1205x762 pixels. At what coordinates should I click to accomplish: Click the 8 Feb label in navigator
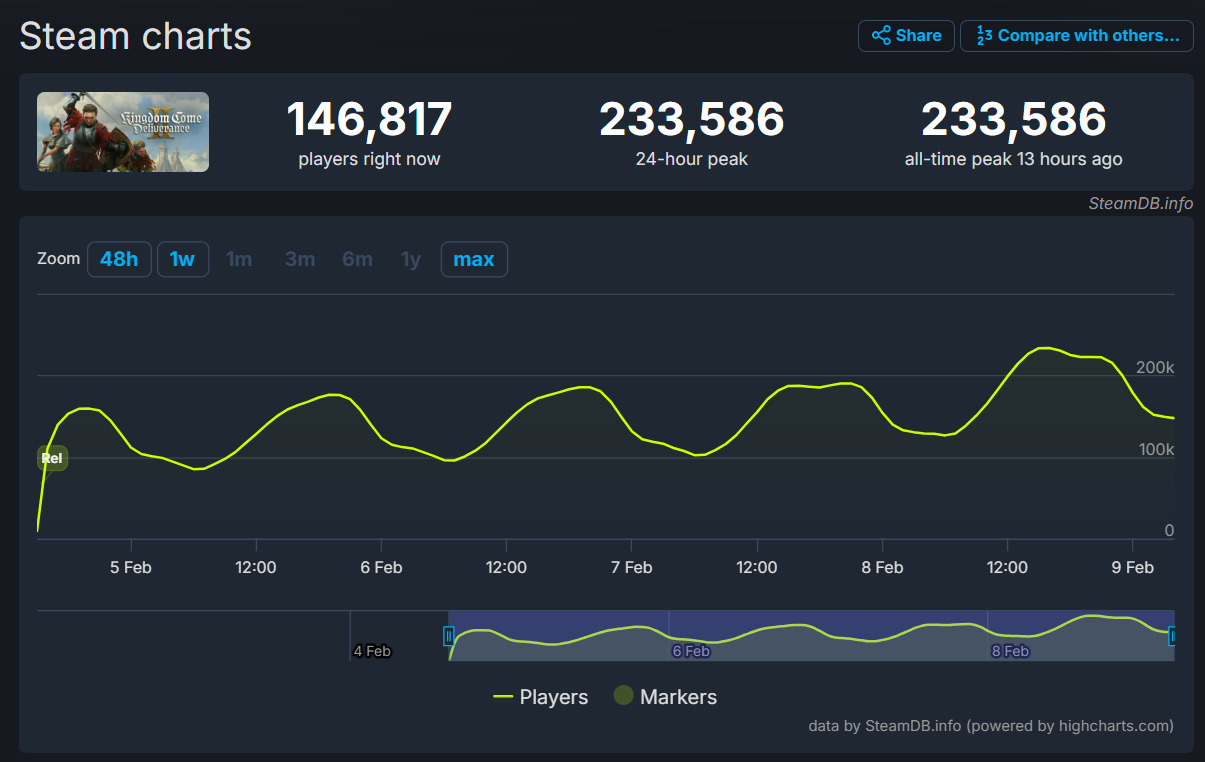[1010, 651]
